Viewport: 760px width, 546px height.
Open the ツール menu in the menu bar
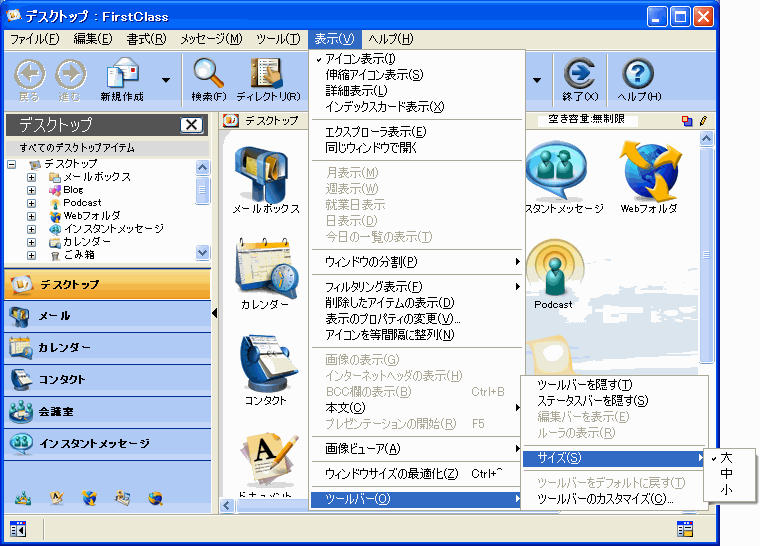tap(277, 39)
